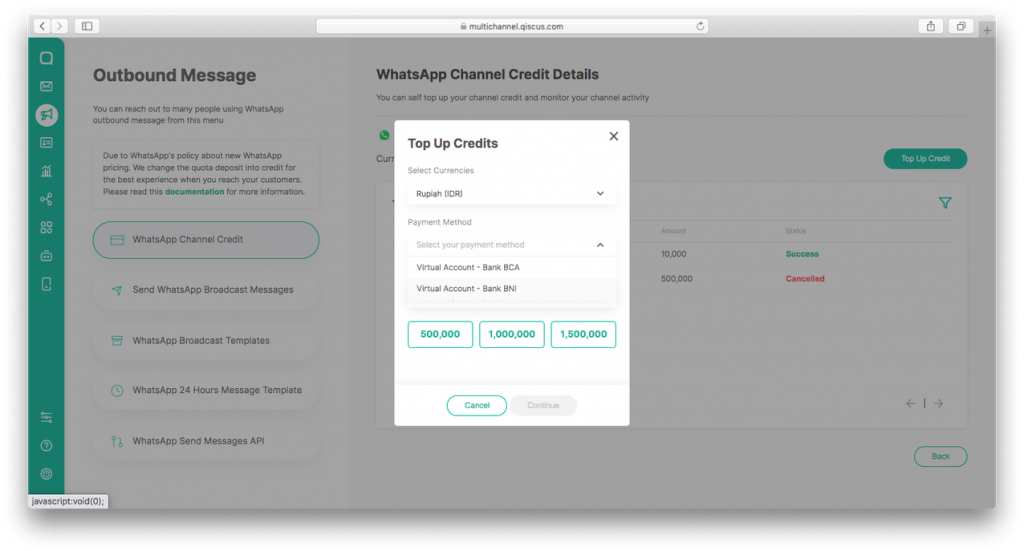Choose the 500,000 top up amount

pyautogui.click(x=440, y=334)
